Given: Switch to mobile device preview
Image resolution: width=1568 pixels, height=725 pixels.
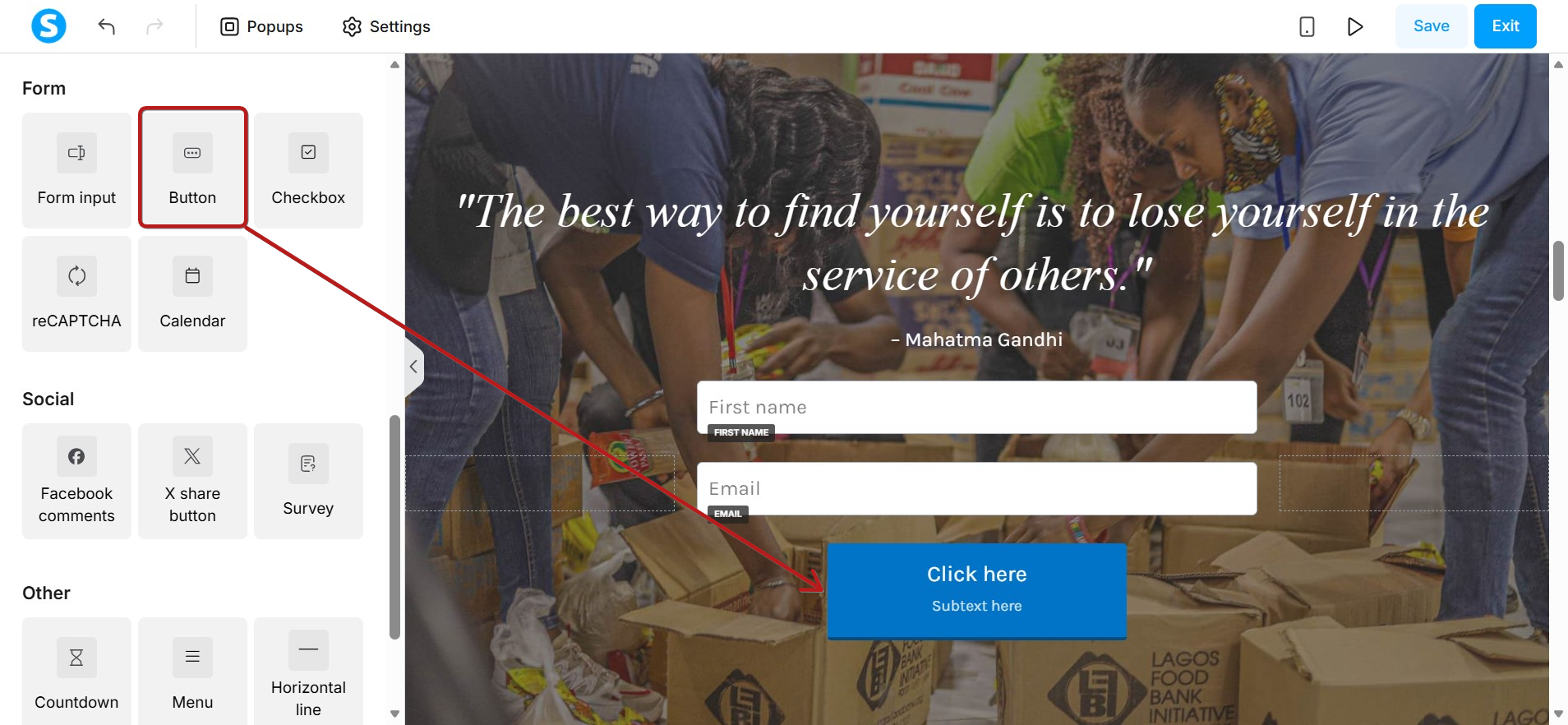Looking at the screenshot, I should click(1307, 26).
